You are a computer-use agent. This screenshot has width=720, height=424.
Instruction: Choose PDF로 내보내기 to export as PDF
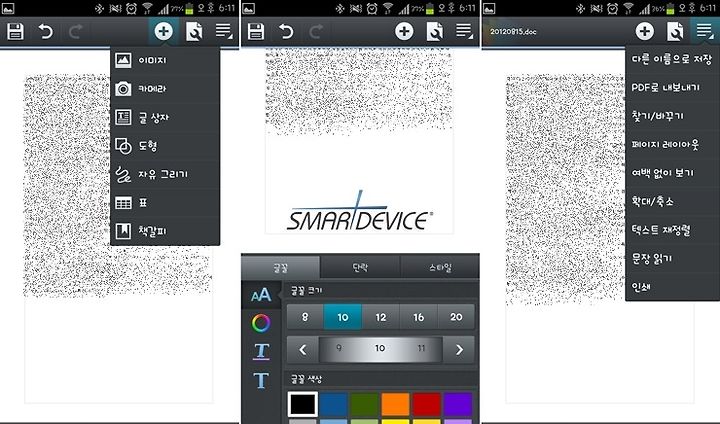coord(673,87)
